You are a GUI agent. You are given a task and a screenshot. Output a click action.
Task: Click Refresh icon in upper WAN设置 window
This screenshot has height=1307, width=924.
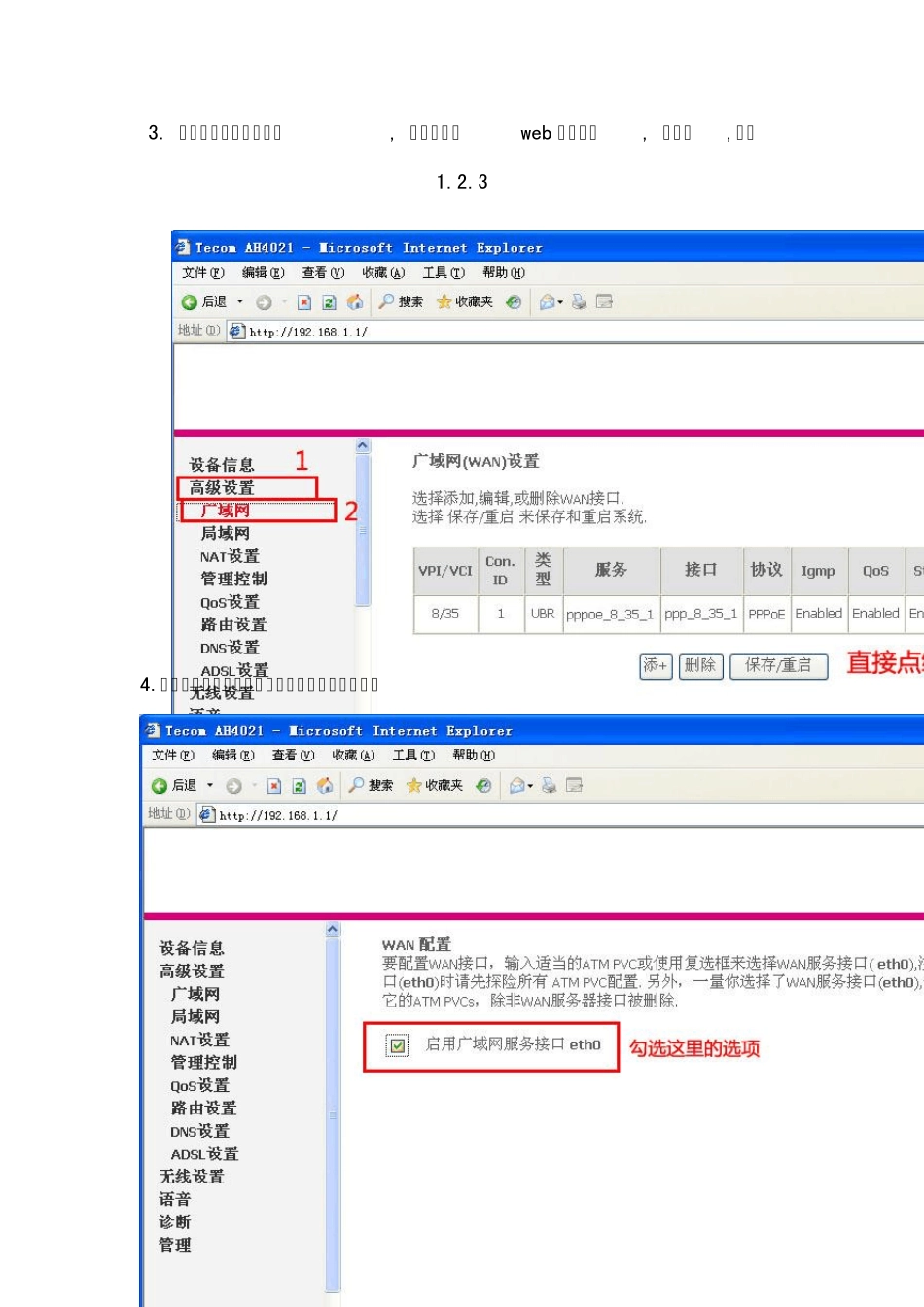click(329, 302)
